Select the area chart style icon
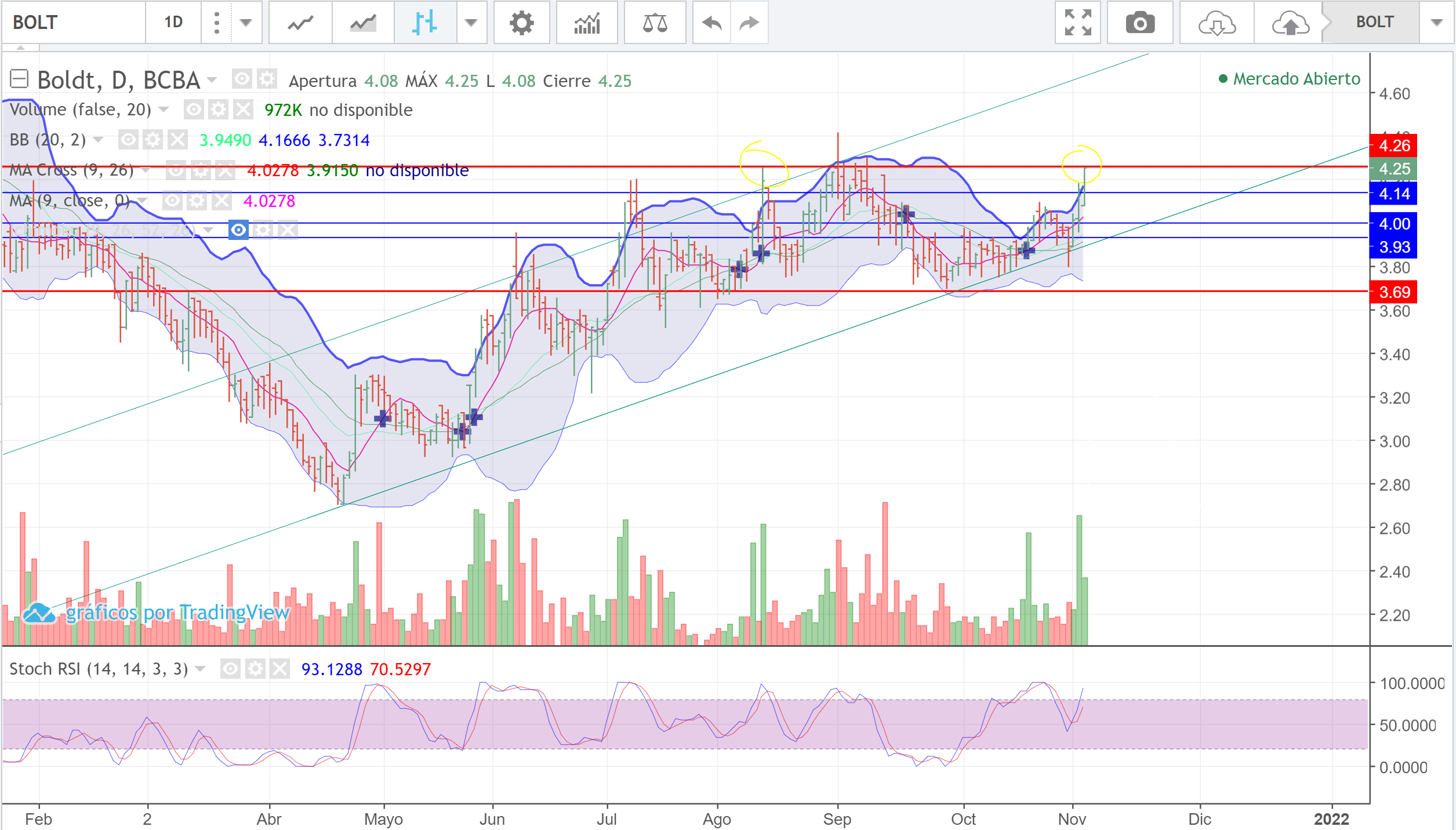1456x830 pixels. pos(363,23)
